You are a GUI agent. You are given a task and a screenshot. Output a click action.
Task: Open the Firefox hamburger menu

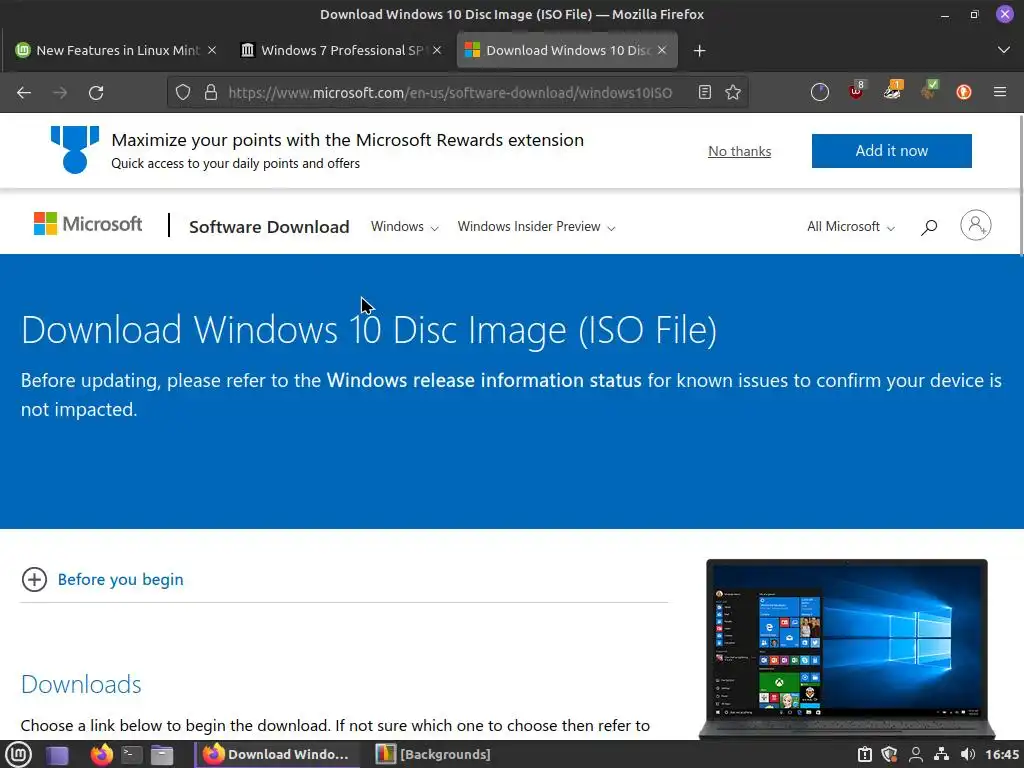1000,93
